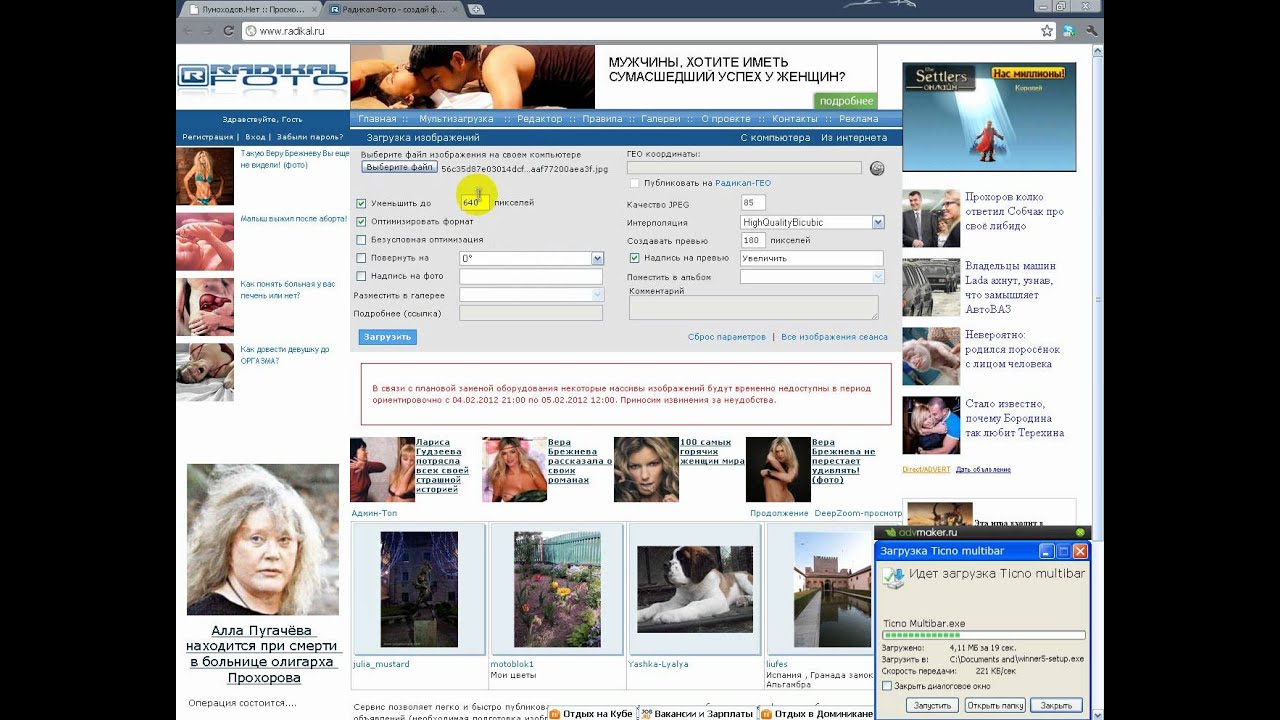Click the Комментарий text area
This screenshot has height=720, width=1280.
point(754,308)
